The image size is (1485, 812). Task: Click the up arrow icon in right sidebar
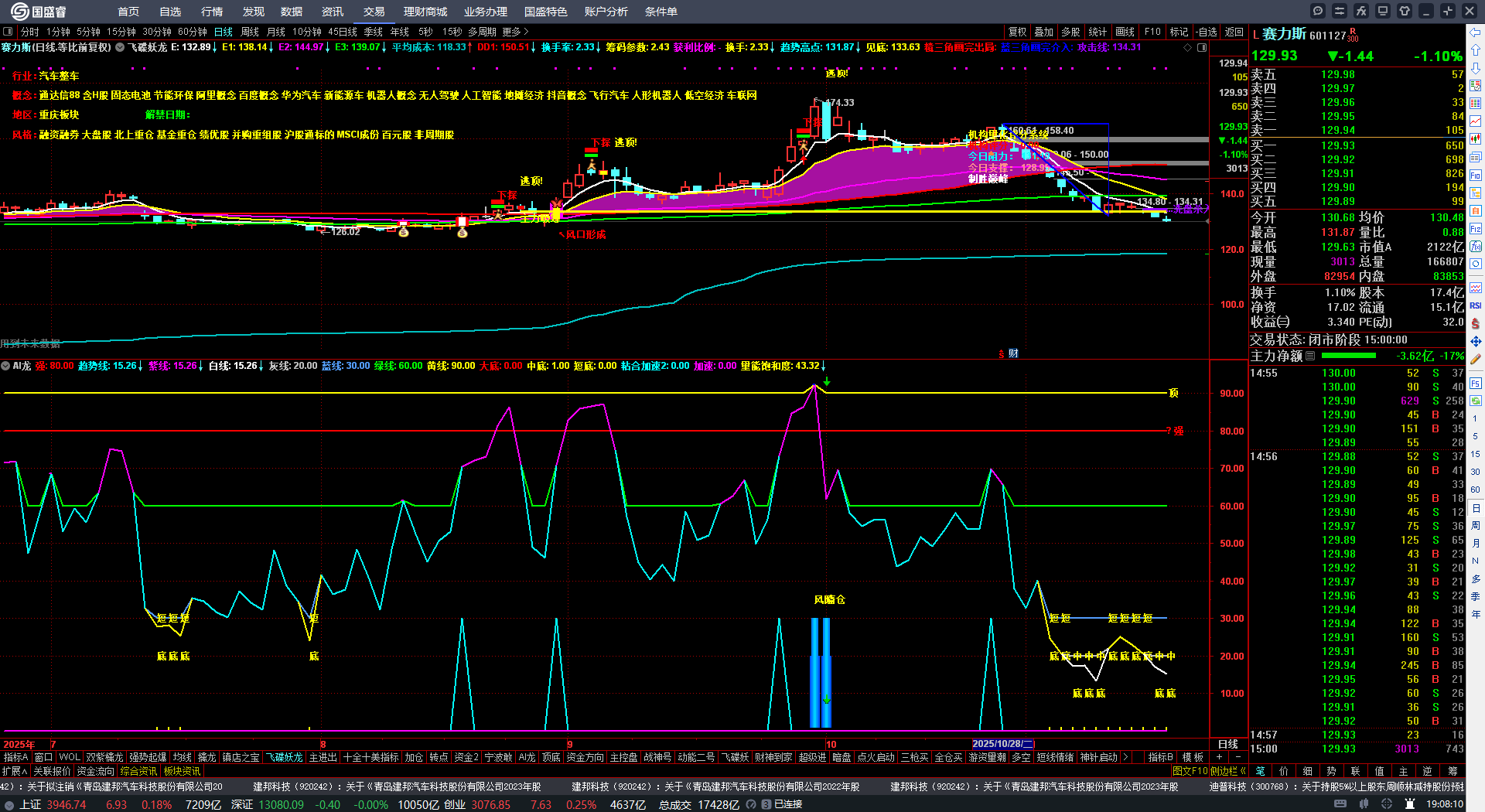1476,49
